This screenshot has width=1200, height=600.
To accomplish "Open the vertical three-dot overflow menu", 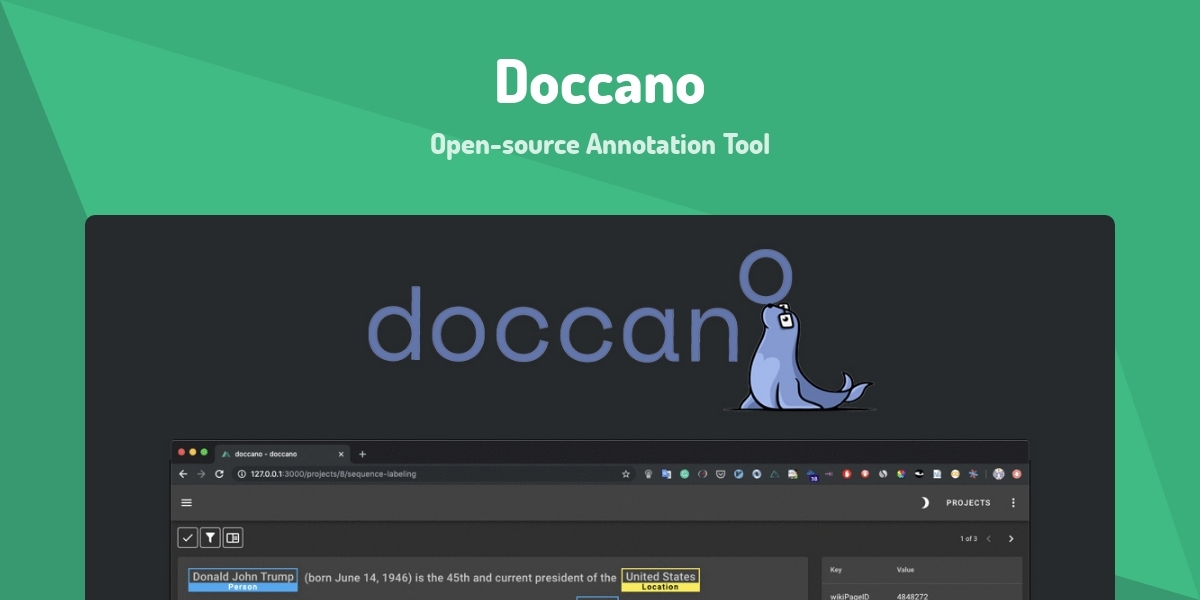I will coord(1014,502).
